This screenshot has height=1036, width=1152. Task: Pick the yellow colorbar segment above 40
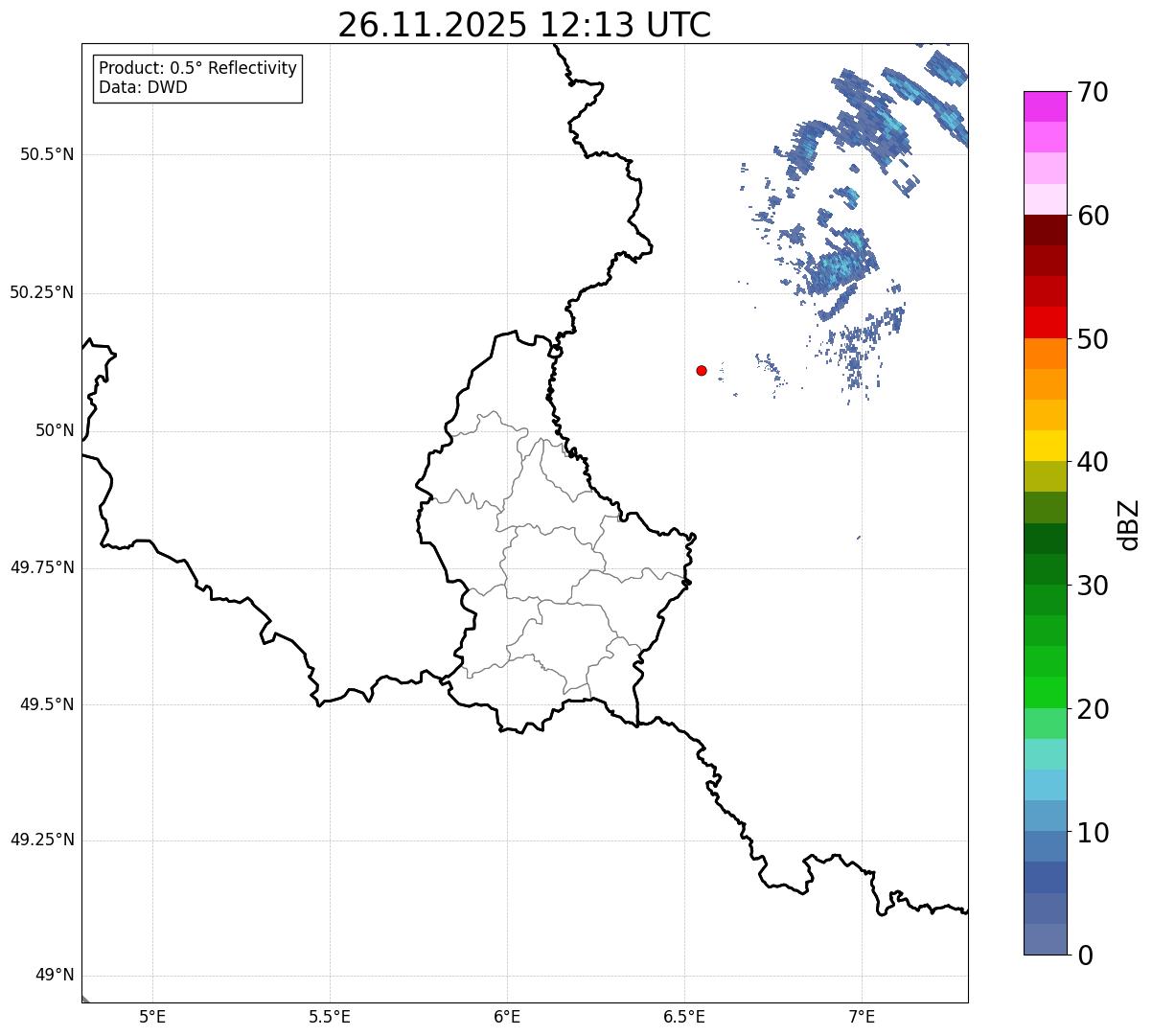click(1045, 446)
